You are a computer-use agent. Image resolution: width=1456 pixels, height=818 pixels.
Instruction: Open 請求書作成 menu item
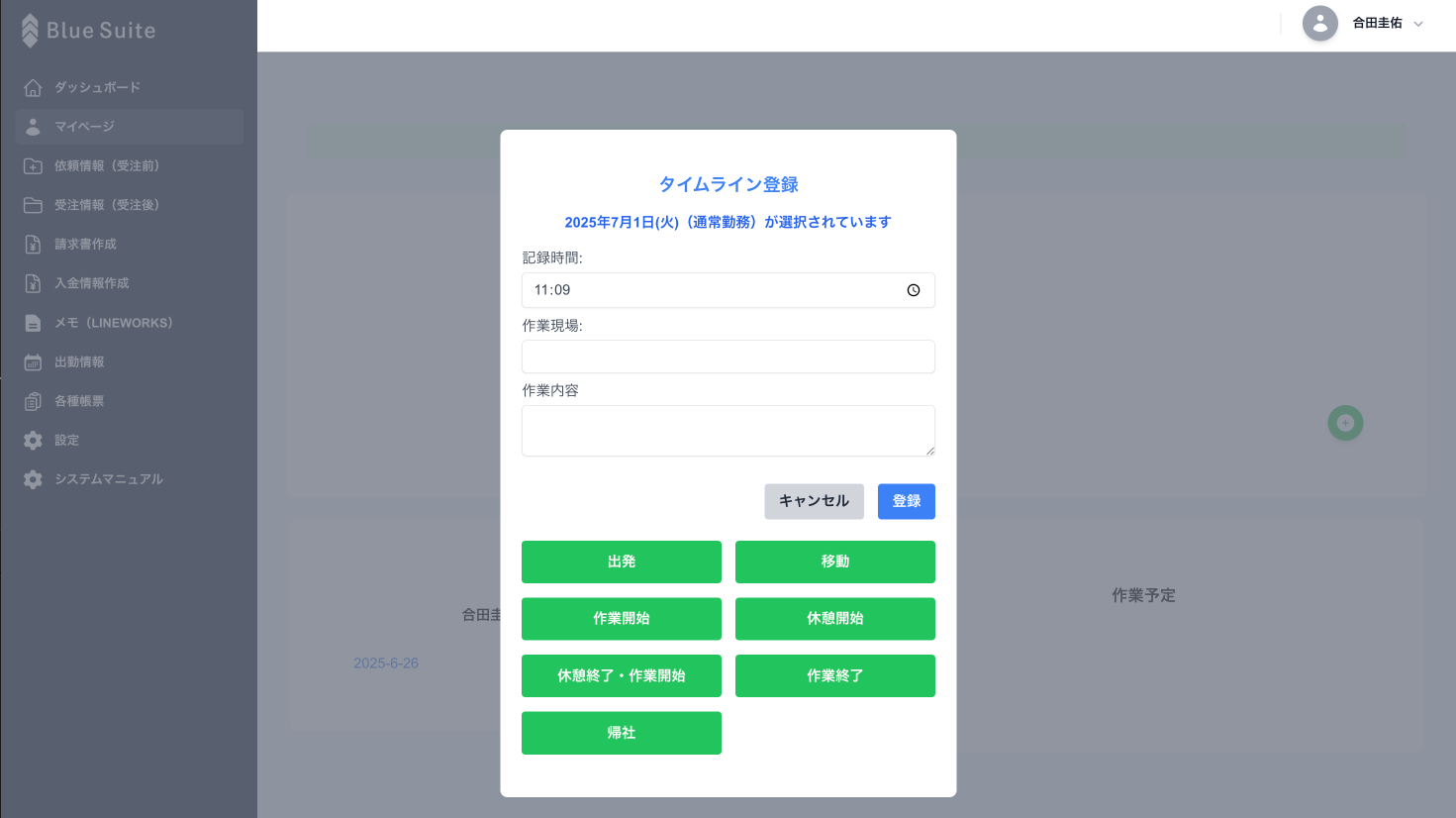(x=130, y=244)
